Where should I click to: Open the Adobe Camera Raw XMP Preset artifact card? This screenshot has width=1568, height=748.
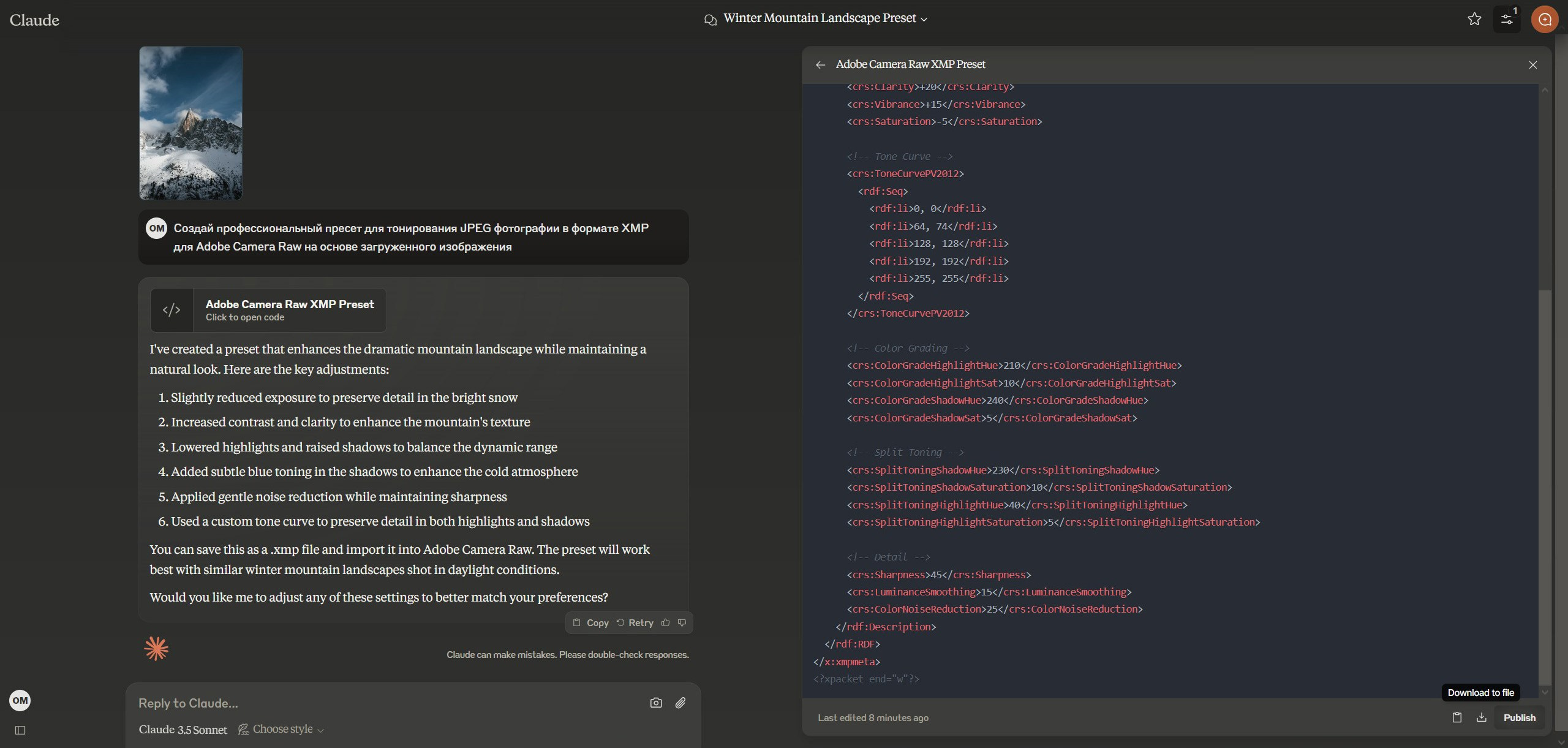click(x=268, y=310)
